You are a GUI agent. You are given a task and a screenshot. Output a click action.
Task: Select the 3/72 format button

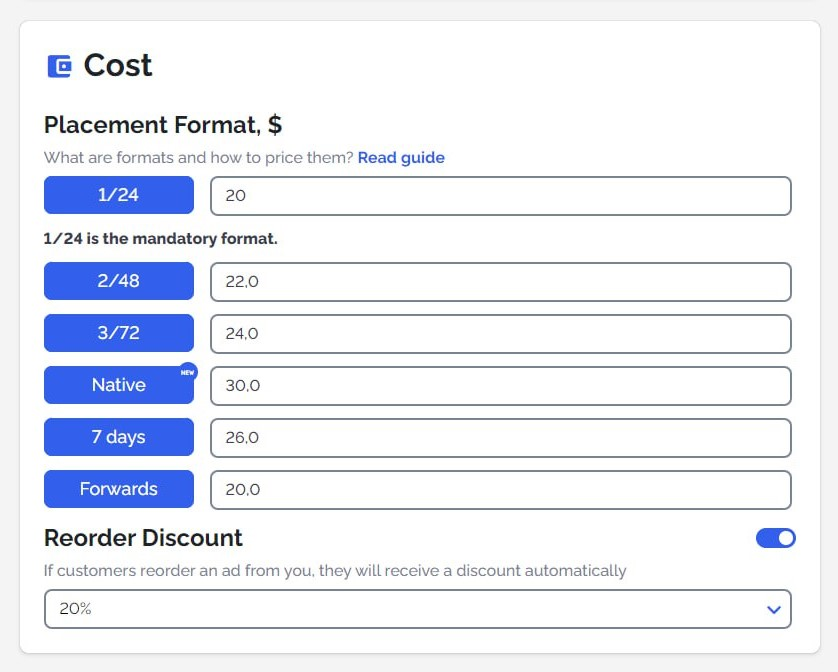click(119, 333)
